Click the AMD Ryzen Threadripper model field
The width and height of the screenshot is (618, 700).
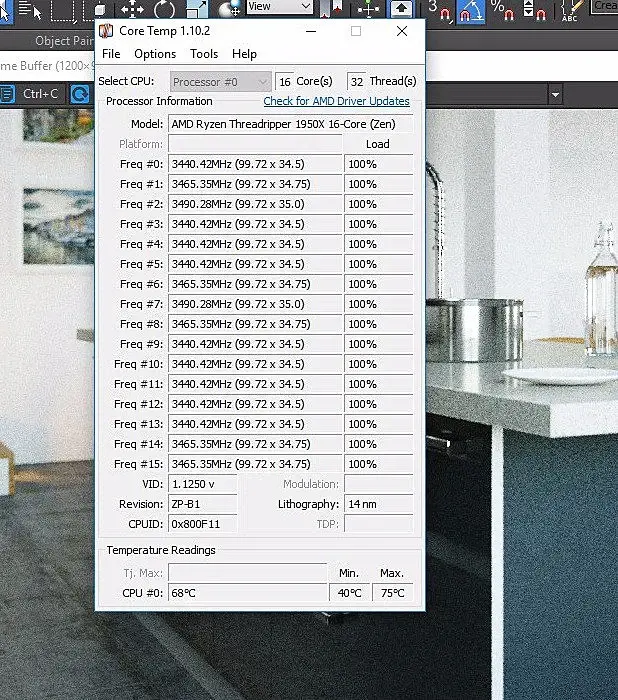click(290, 124)
